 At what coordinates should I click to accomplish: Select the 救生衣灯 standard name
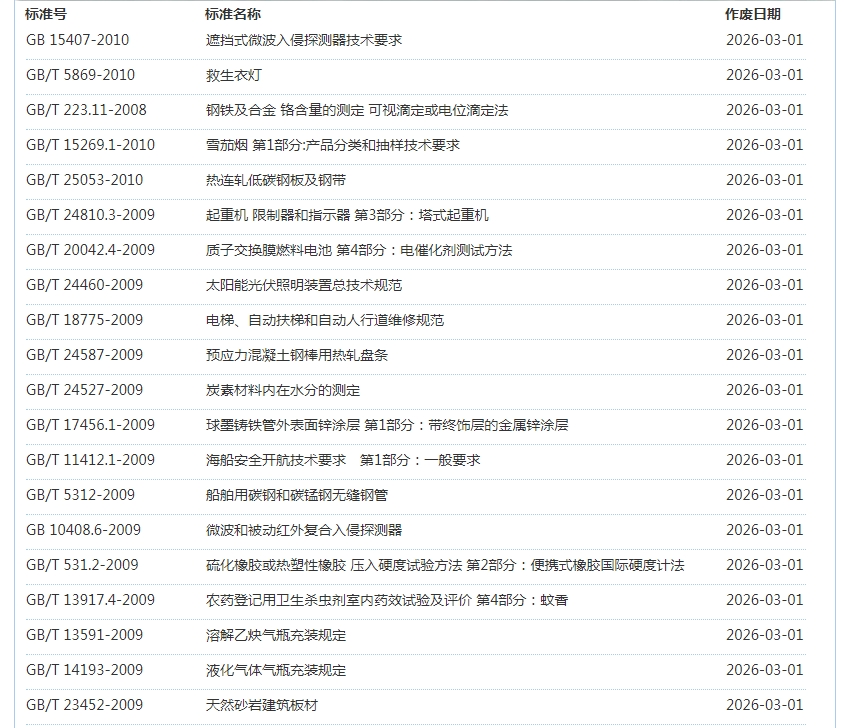(x=233, y=75)
